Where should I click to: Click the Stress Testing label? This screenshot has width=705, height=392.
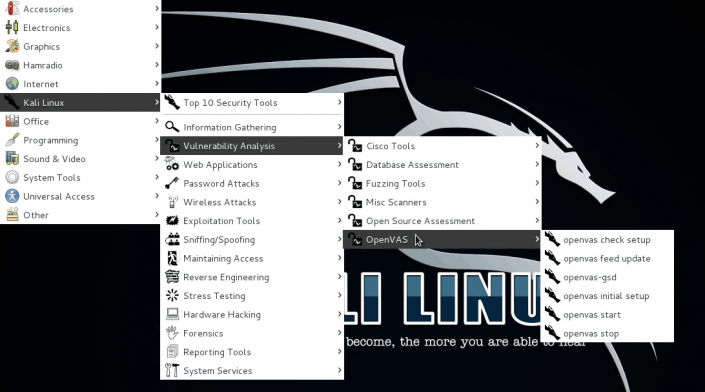214,296
